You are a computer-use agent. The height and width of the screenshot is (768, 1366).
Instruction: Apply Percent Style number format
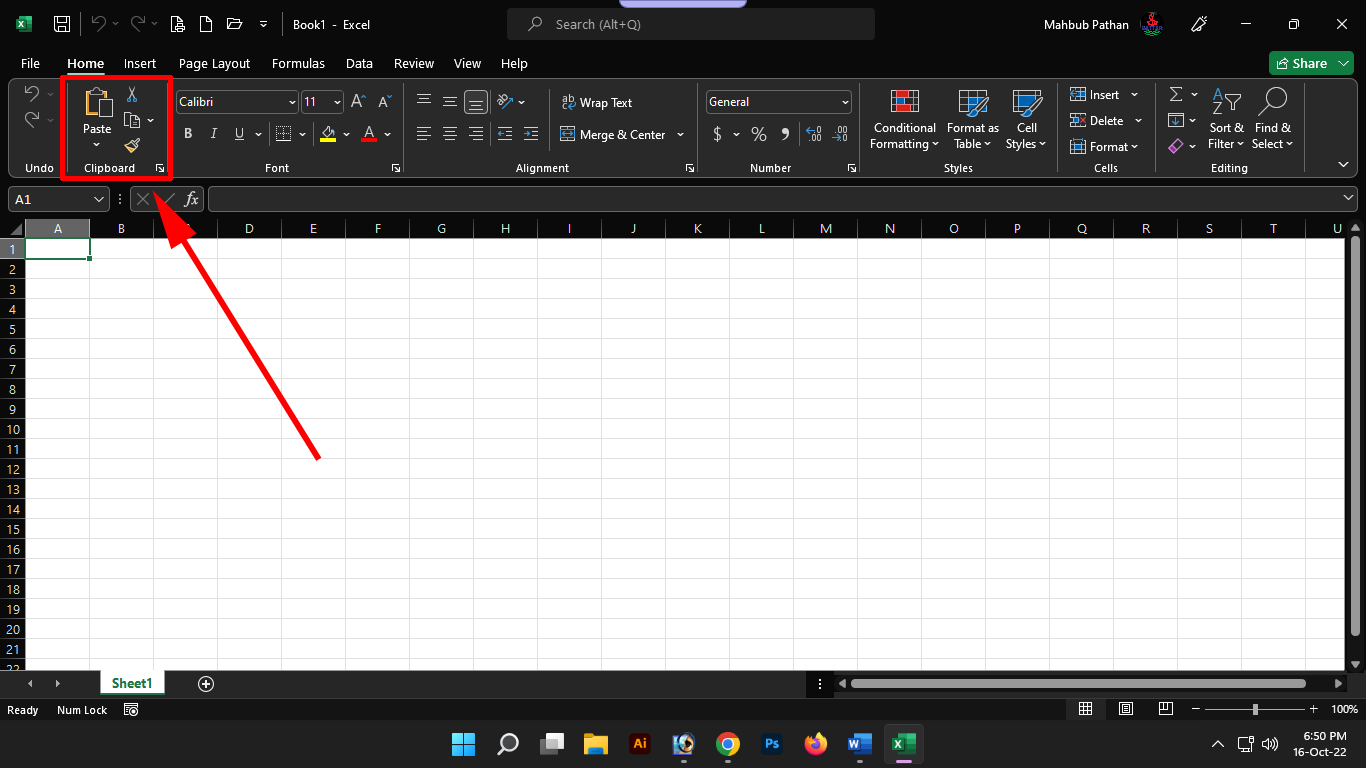click(x=759, y=134)
